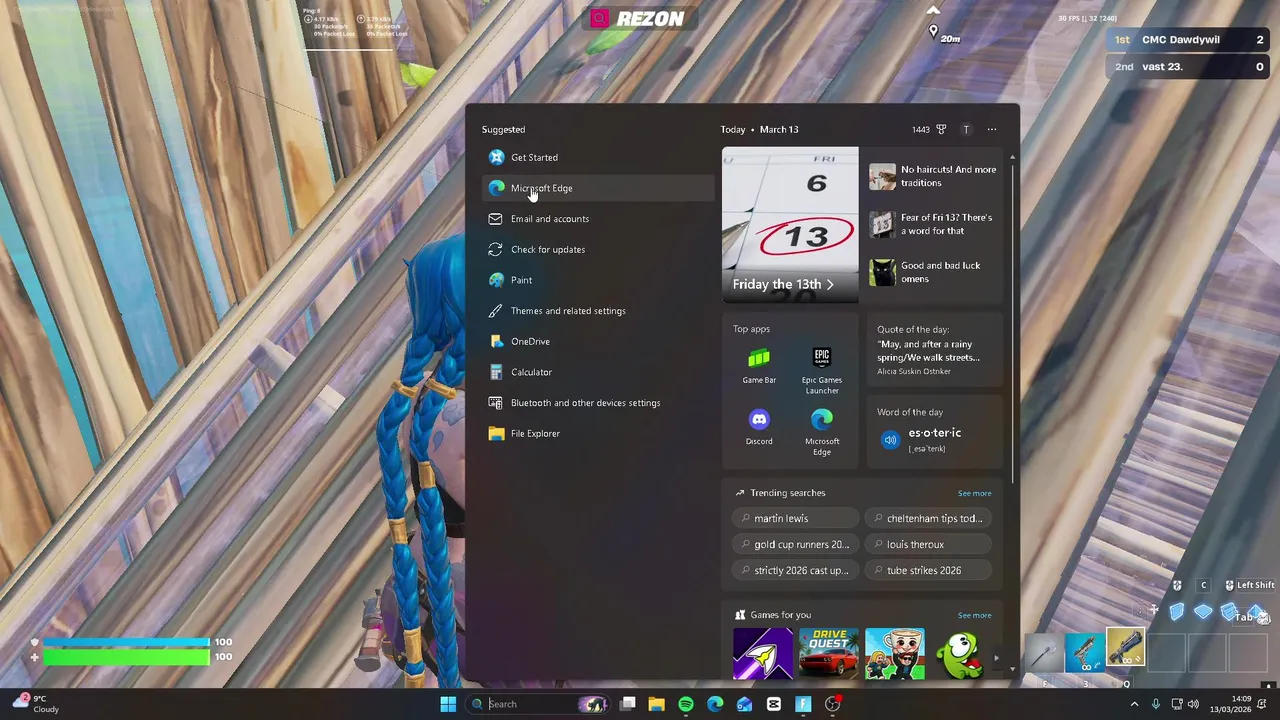Open Email and accounts settings
This screenshot has height=720, width=1280.
click(x=598, y=219)
